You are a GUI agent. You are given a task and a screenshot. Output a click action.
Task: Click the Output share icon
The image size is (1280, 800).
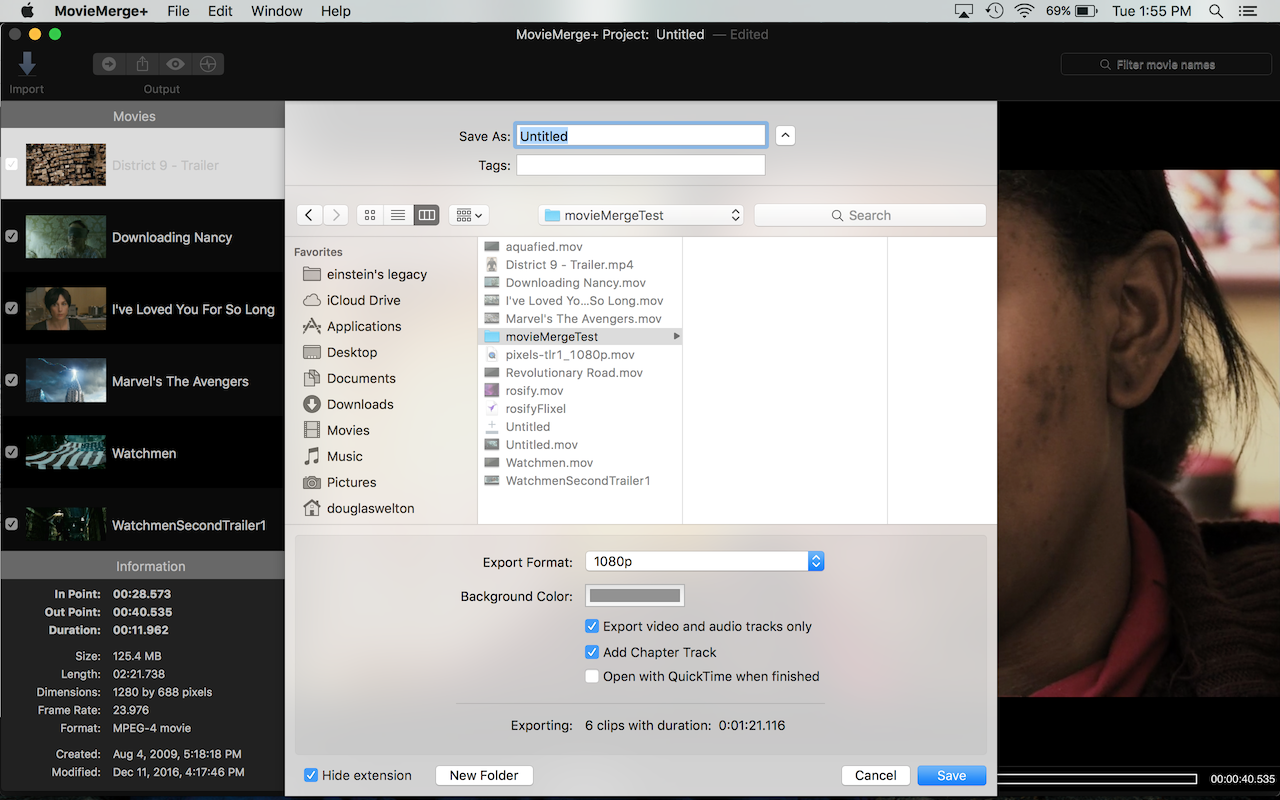142,64
